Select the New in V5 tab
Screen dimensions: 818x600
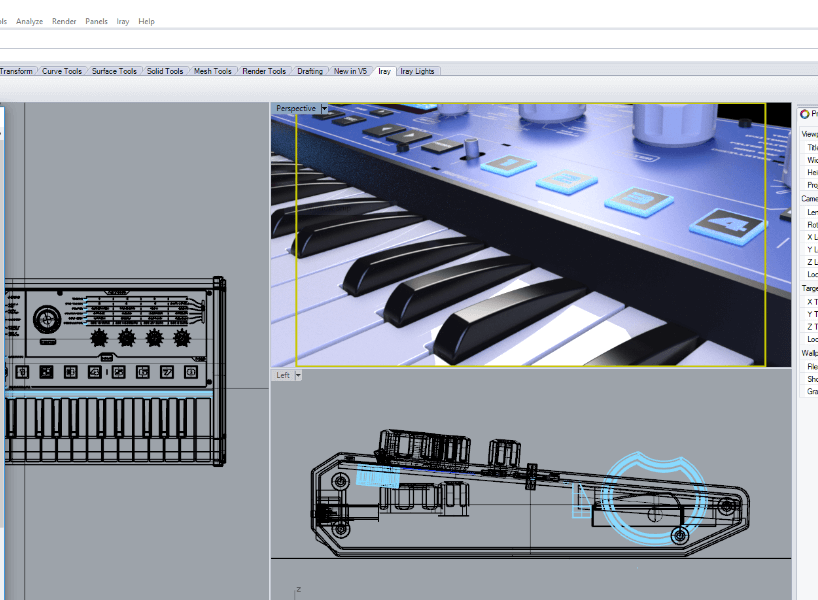(350, 71)
